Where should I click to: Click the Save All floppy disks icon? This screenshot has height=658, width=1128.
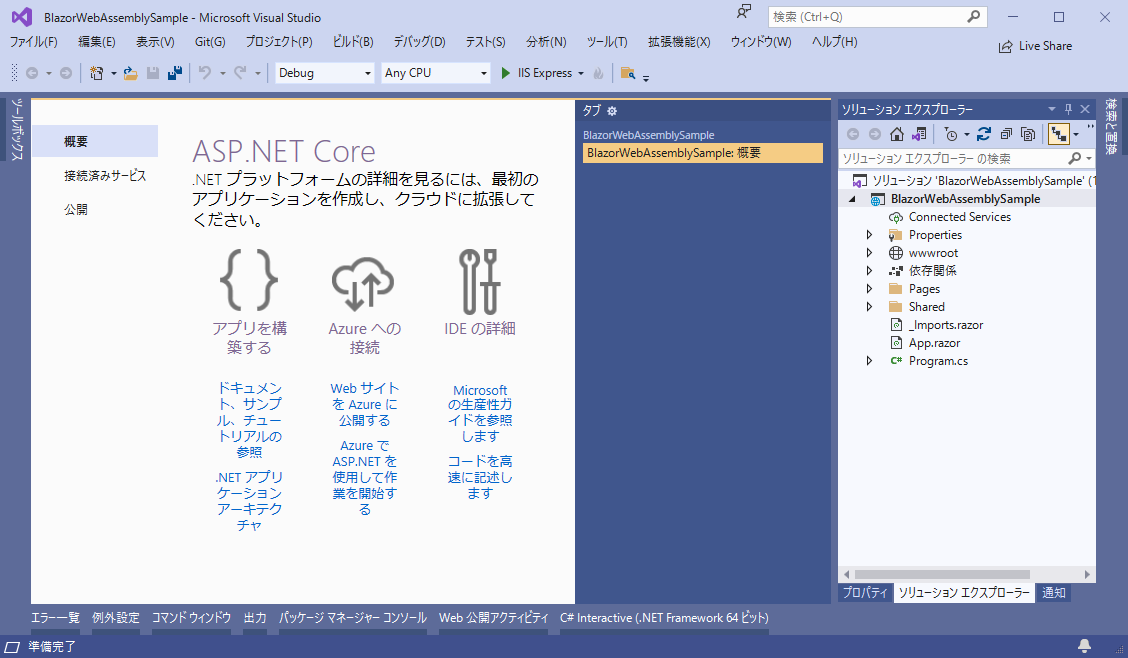point(174,73)
